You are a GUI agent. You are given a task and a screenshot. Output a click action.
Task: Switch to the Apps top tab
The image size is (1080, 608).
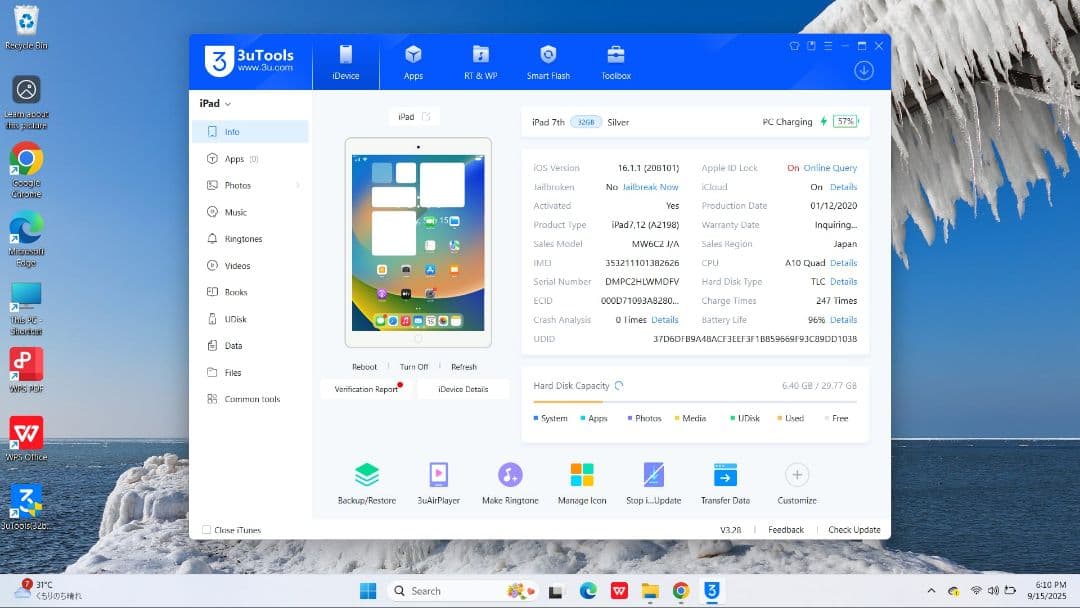coord(413,61)
